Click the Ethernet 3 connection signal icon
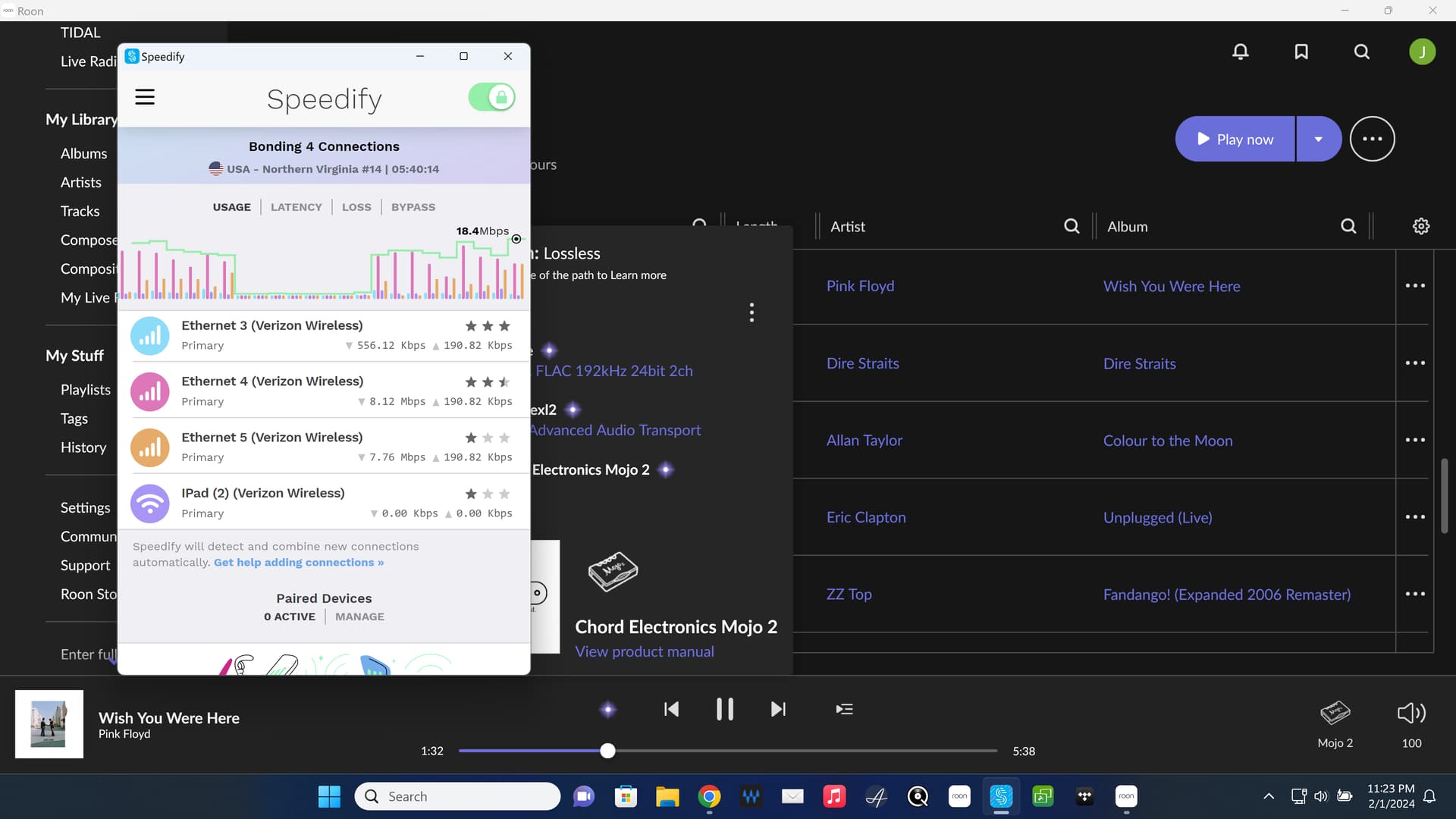The width and height of the screenshot is (1456, 819). point(150,336)
